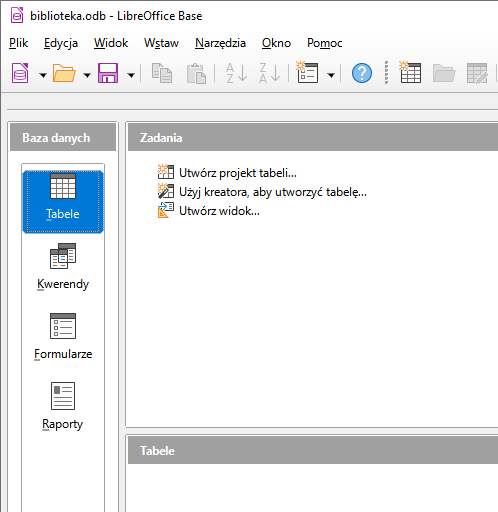Open the Okno menu

click(276, 43)
